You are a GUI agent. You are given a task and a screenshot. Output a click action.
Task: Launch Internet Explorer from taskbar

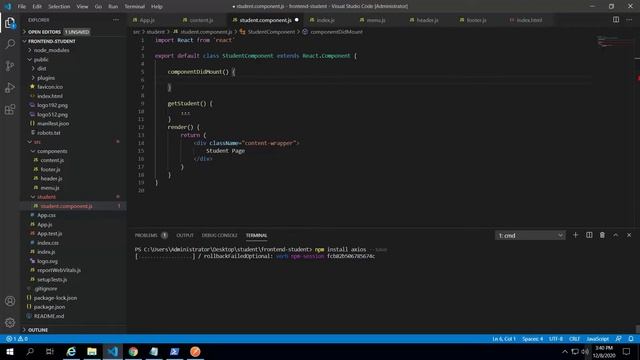coord(71,351)
